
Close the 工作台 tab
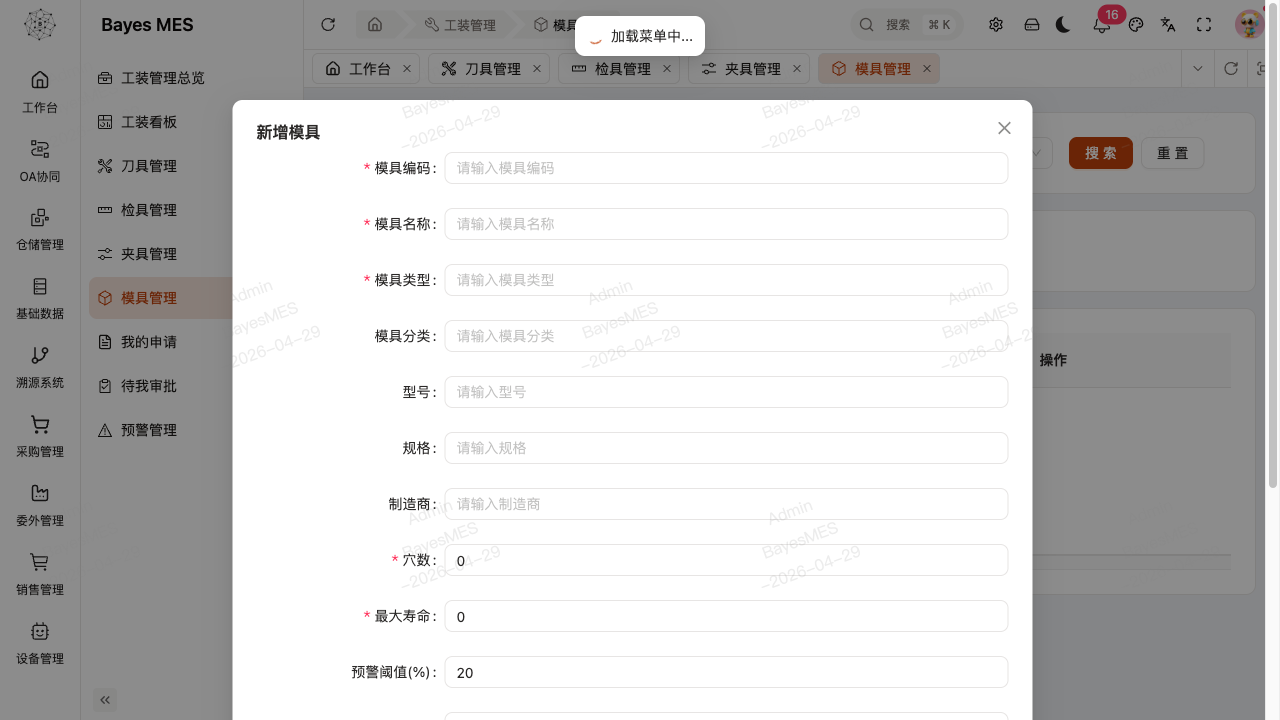click(407, 69)
